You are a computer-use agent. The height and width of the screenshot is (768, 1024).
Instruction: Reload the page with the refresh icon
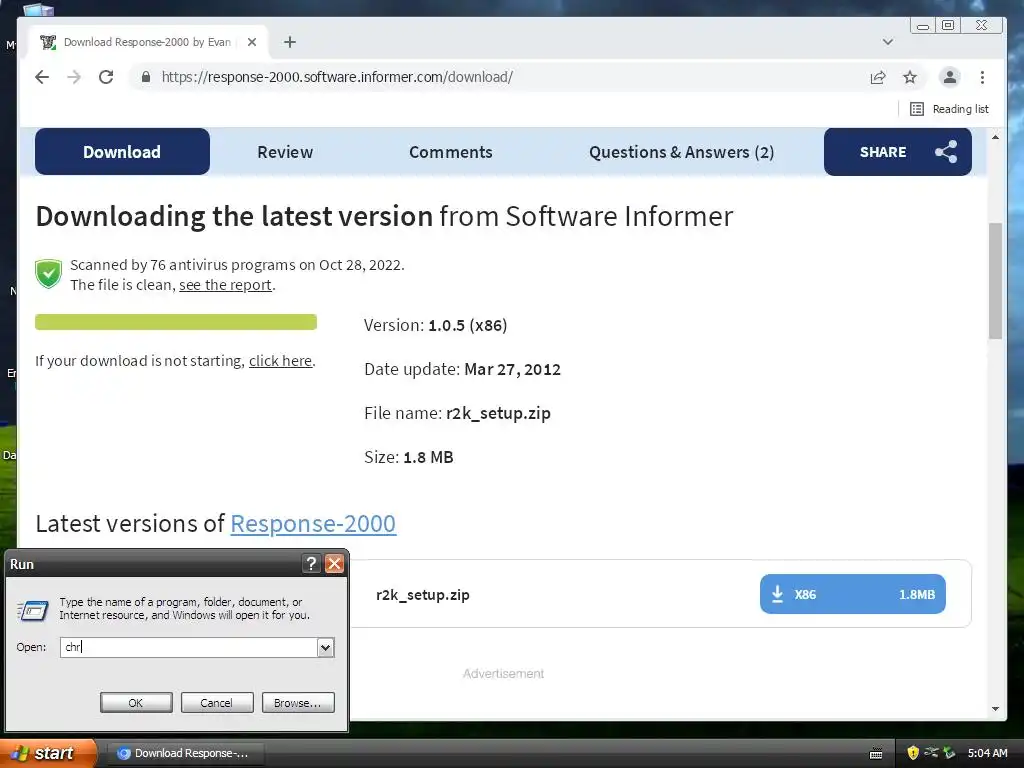[106, 77]
